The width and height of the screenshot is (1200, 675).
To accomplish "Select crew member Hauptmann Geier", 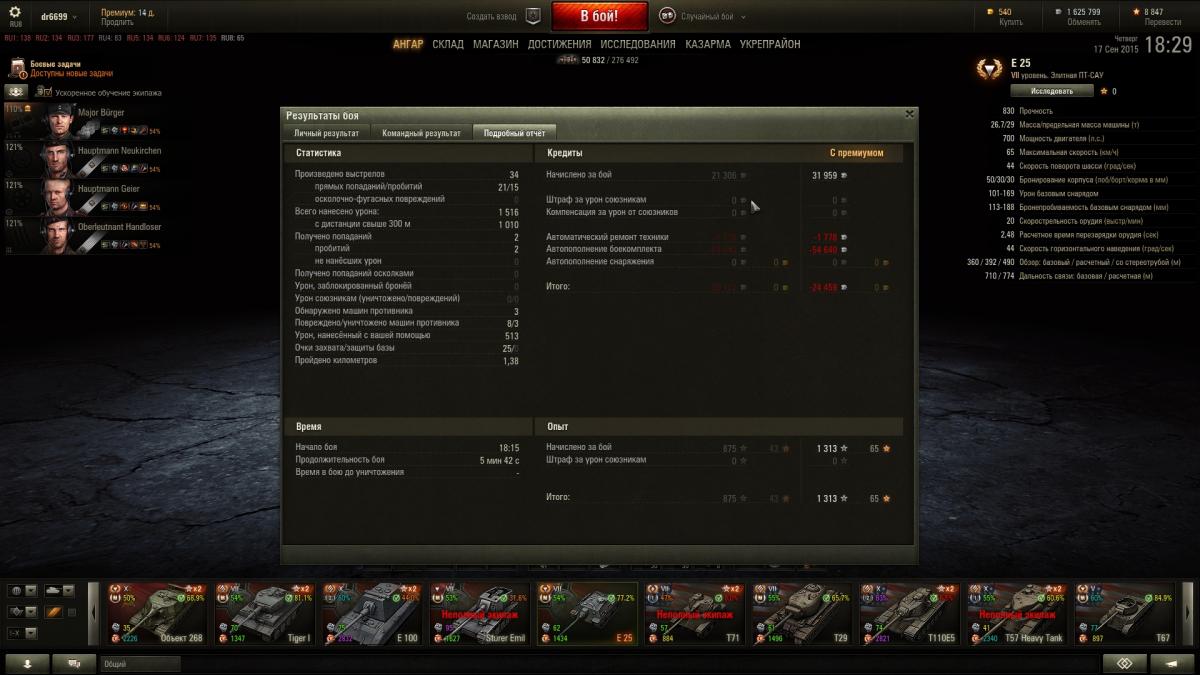I will (x=84, y=198).
